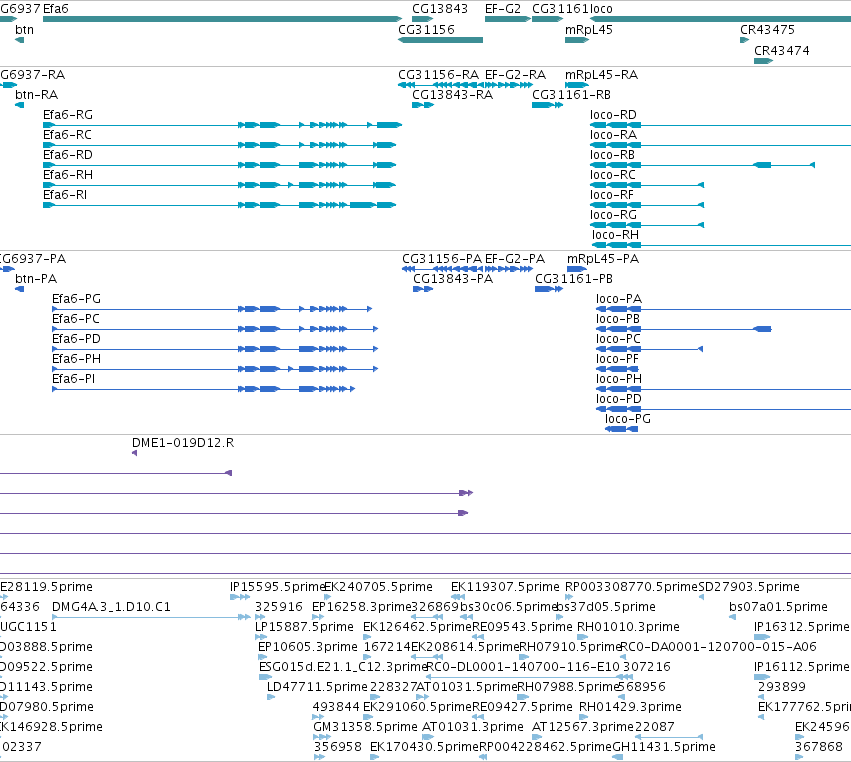The image size is (851, 762).
Task: Click transcript Efa6-RG label
Action: pyautogui.click(x=68, y=115)
